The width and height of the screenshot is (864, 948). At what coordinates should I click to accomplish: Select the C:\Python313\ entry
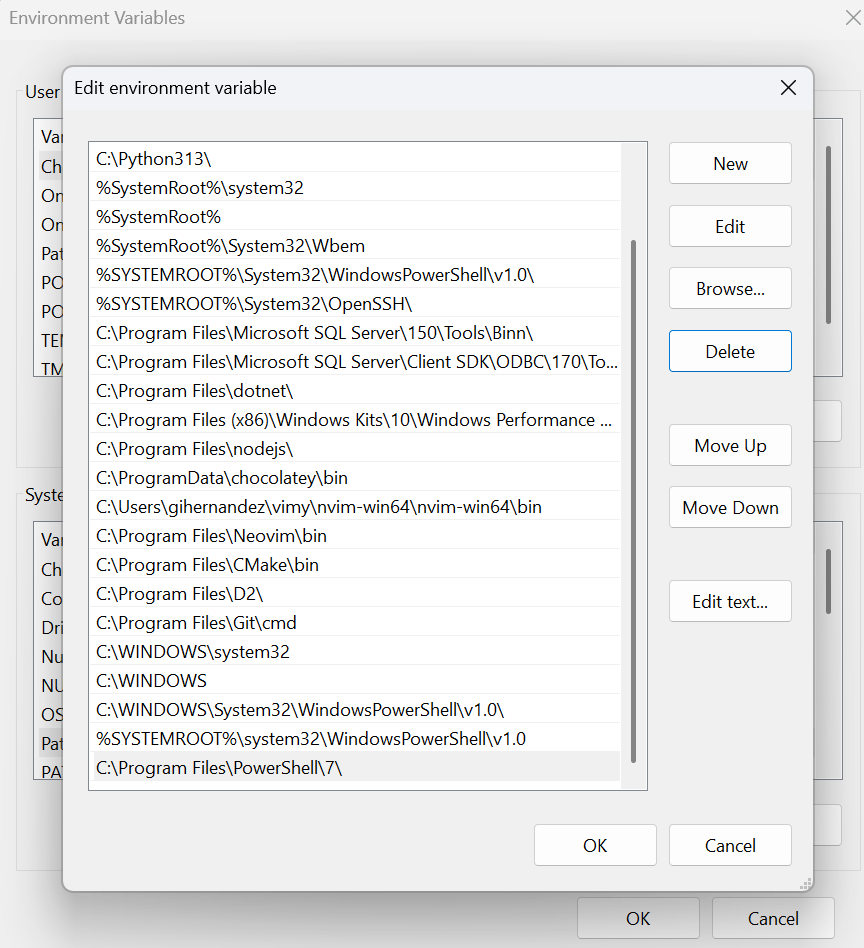[x=357, y=158]
